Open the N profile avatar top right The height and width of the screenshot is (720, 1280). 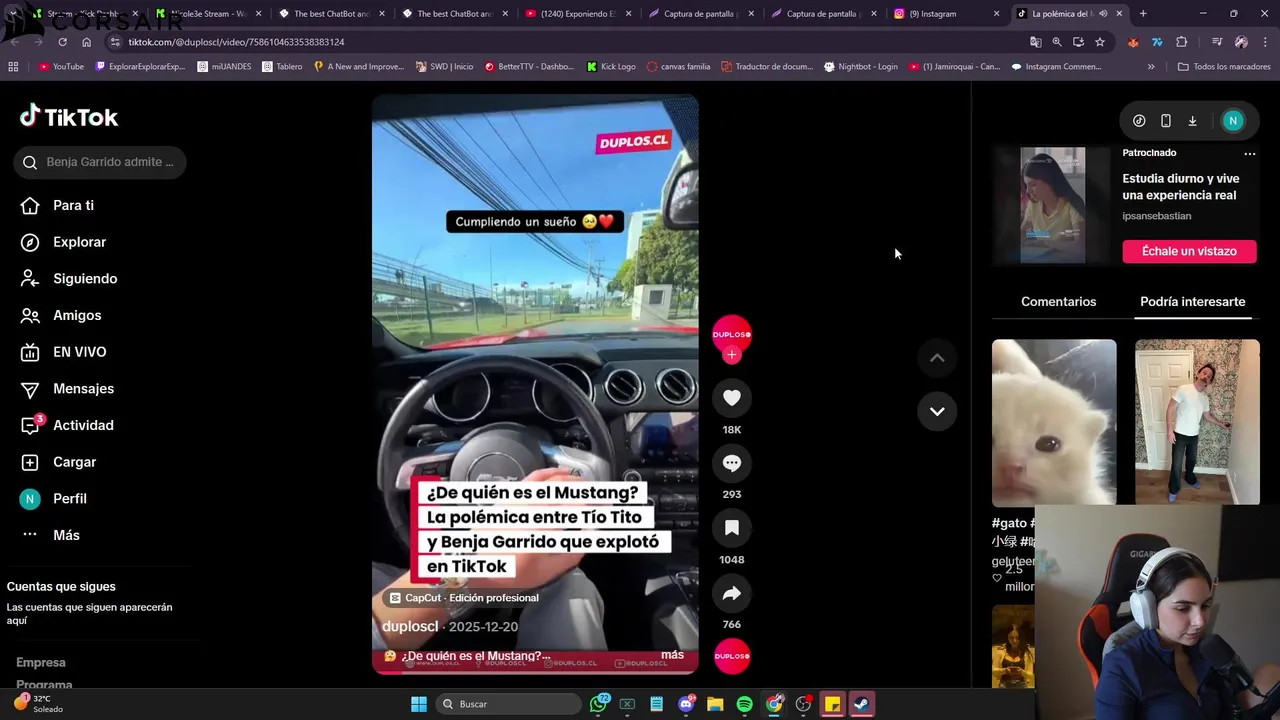[1233, 121]
